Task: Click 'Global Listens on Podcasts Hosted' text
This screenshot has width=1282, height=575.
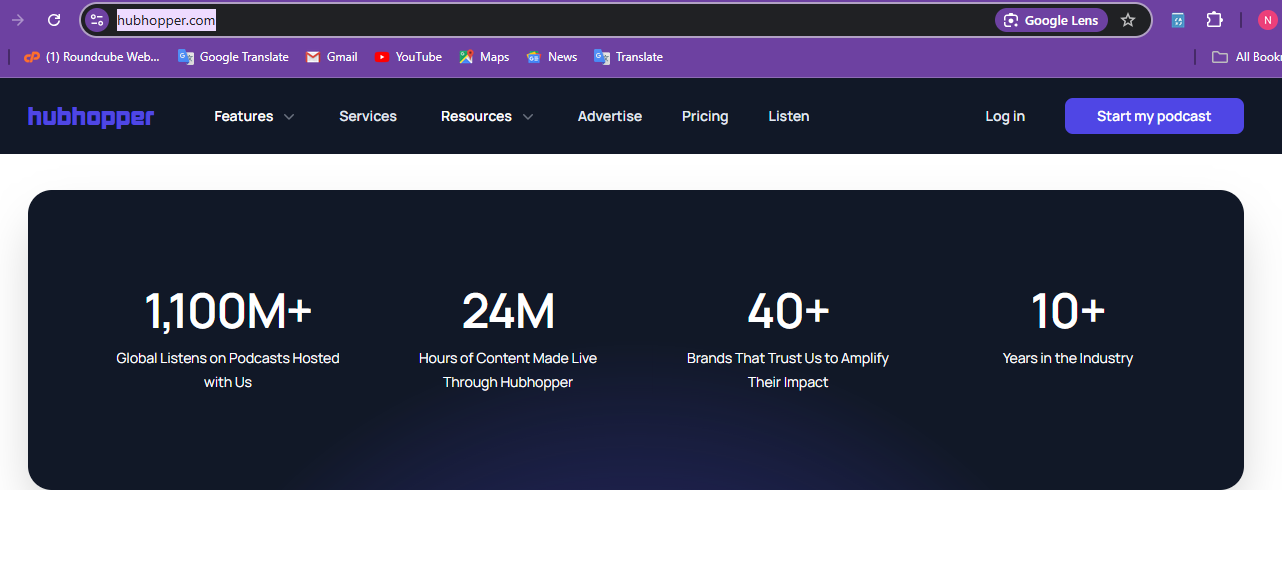Action: 228,358
